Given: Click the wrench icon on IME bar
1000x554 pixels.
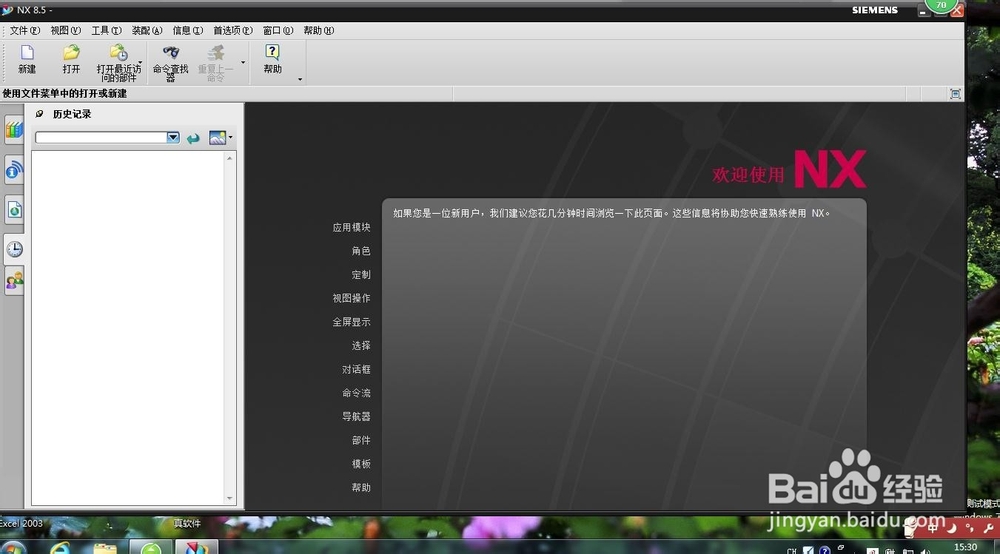Looking at the screenshot, I should 988,528.
